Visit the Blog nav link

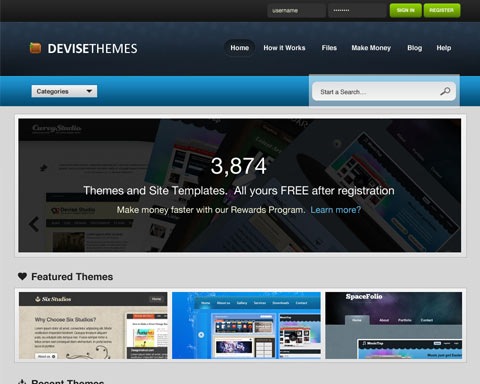coord(415,48)
